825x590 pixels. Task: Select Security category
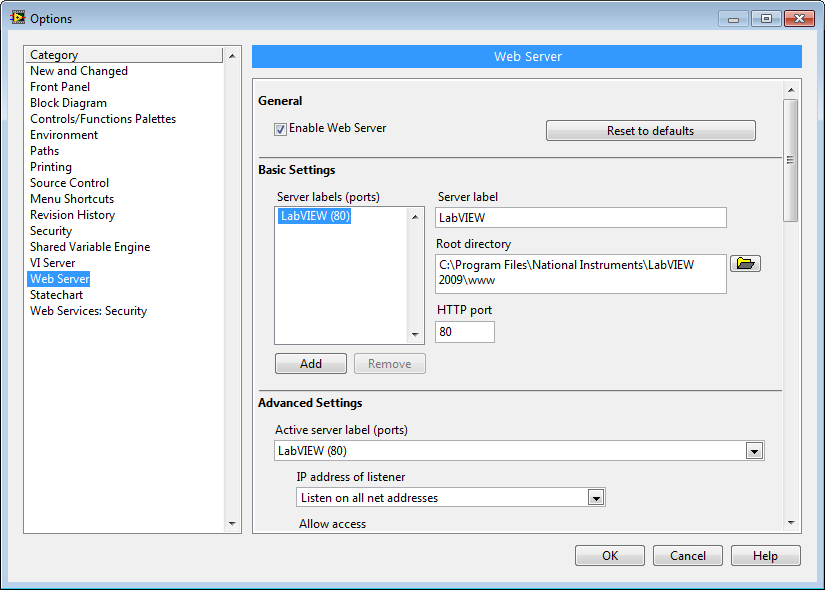(51, 231)
